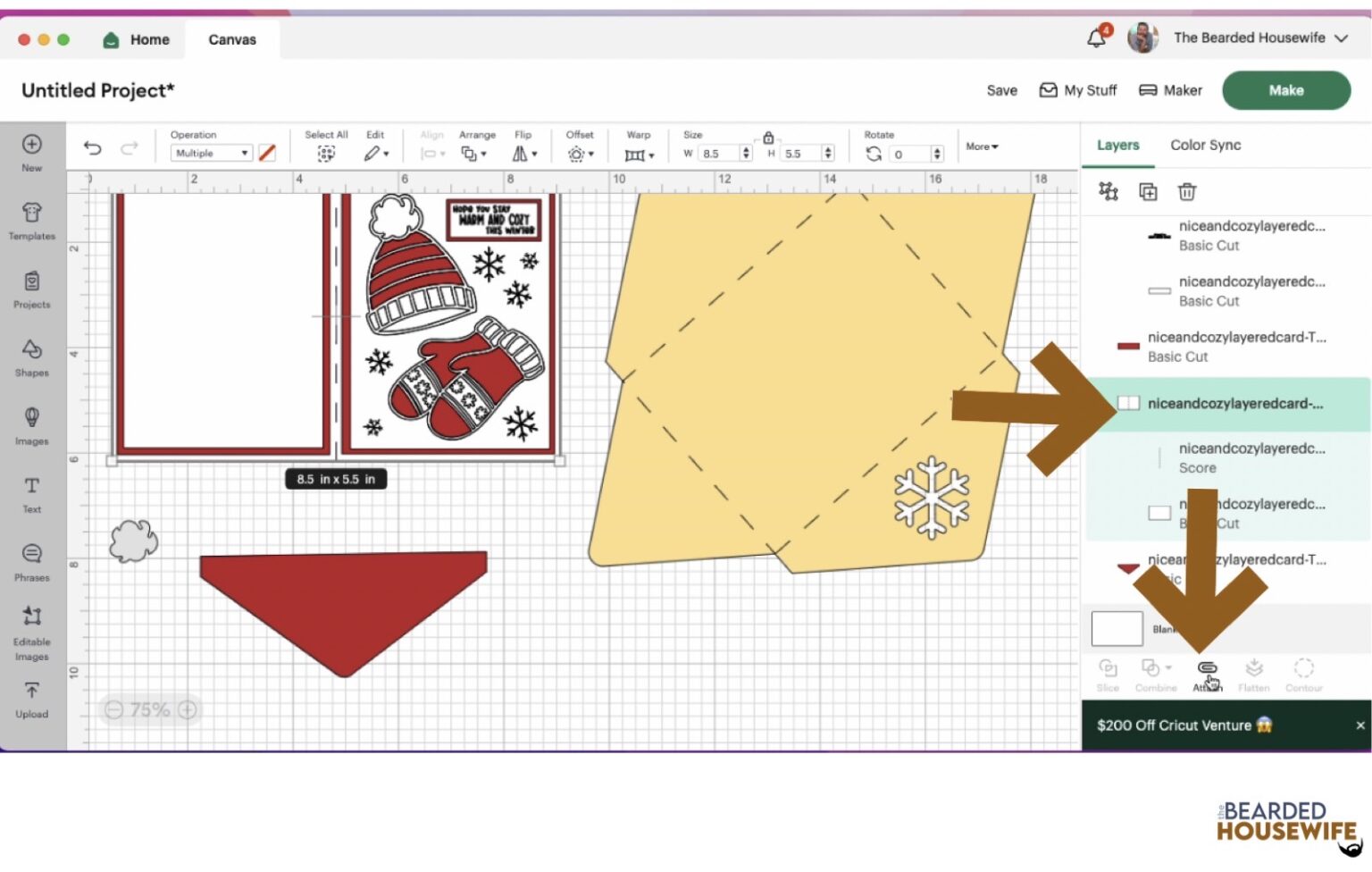Click the Undo arrow icon
The height and width of the screenshot is (872, 1372).
coord(92,148)
